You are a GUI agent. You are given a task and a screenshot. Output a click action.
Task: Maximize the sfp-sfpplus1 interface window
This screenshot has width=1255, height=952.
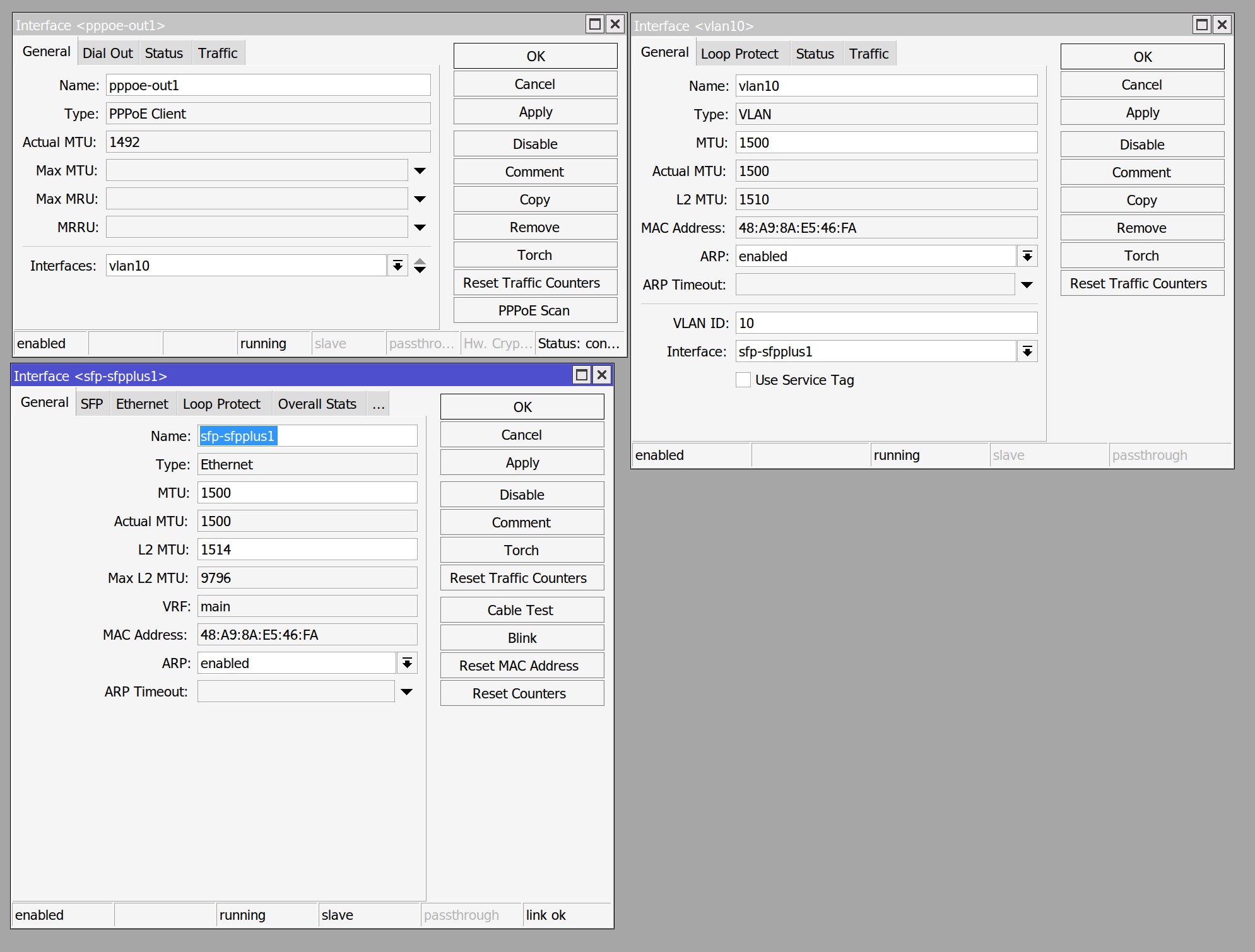point(581,375)
